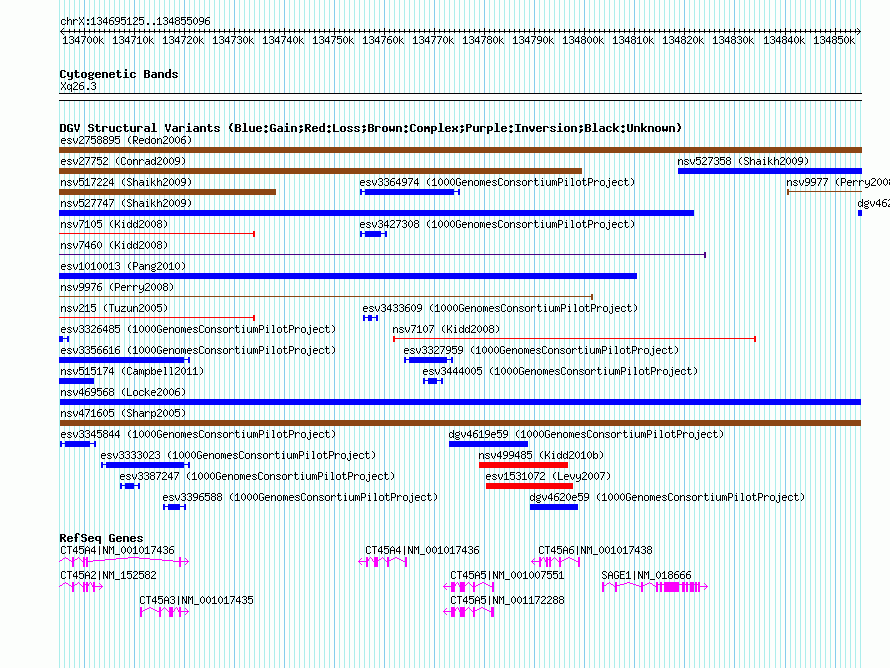The width and height of the screenshot is (890, 668).
Task: Open dgv4619e59 variant label
Action: [x=586, y=434]
